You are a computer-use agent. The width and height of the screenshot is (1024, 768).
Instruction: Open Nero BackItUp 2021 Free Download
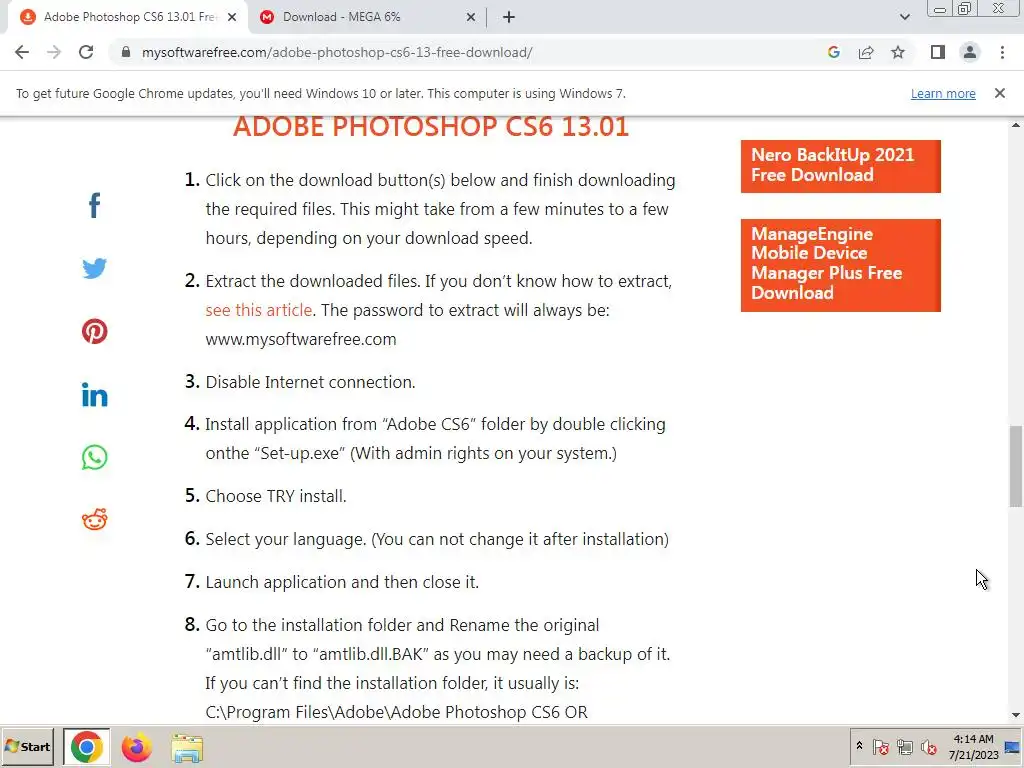coord(840,166)
